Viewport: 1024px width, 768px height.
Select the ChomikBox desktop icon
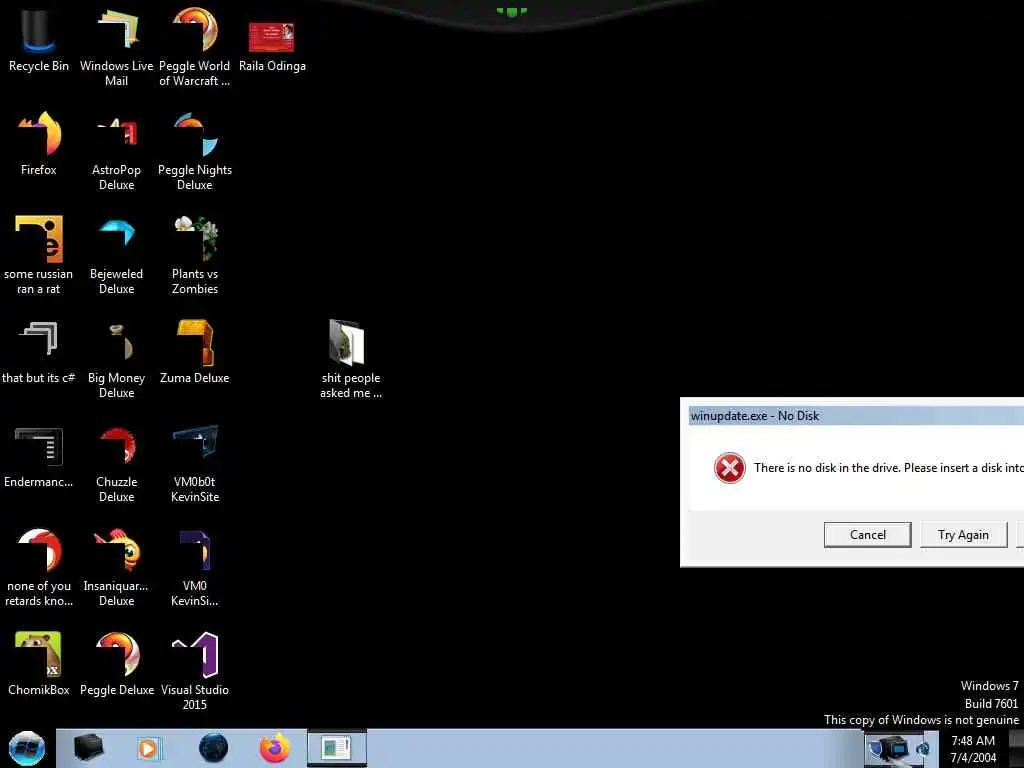(x=39, y=663)
